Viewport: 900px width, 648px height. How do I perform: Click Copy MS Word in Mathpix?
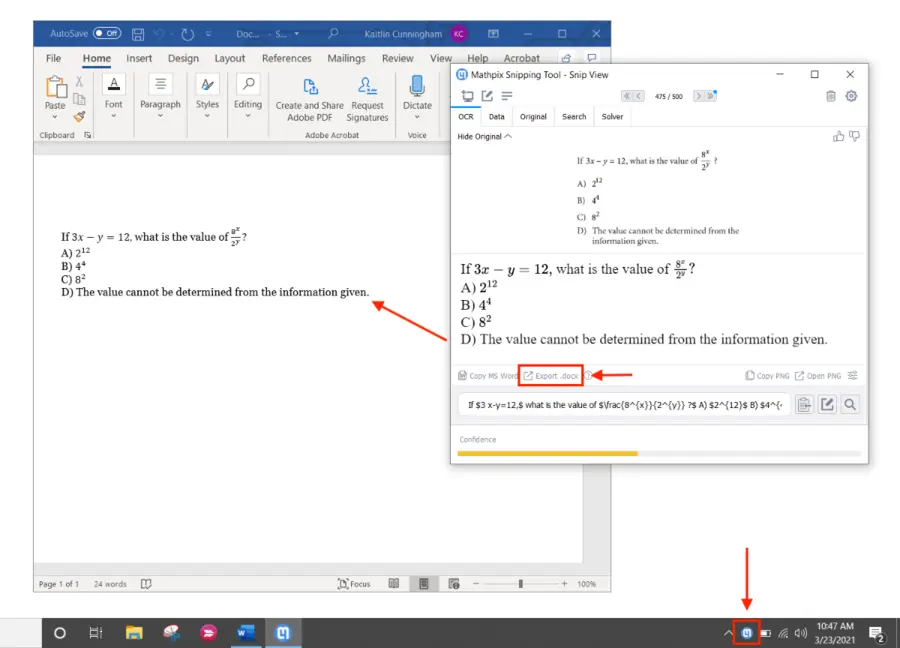tap(487, 376)
